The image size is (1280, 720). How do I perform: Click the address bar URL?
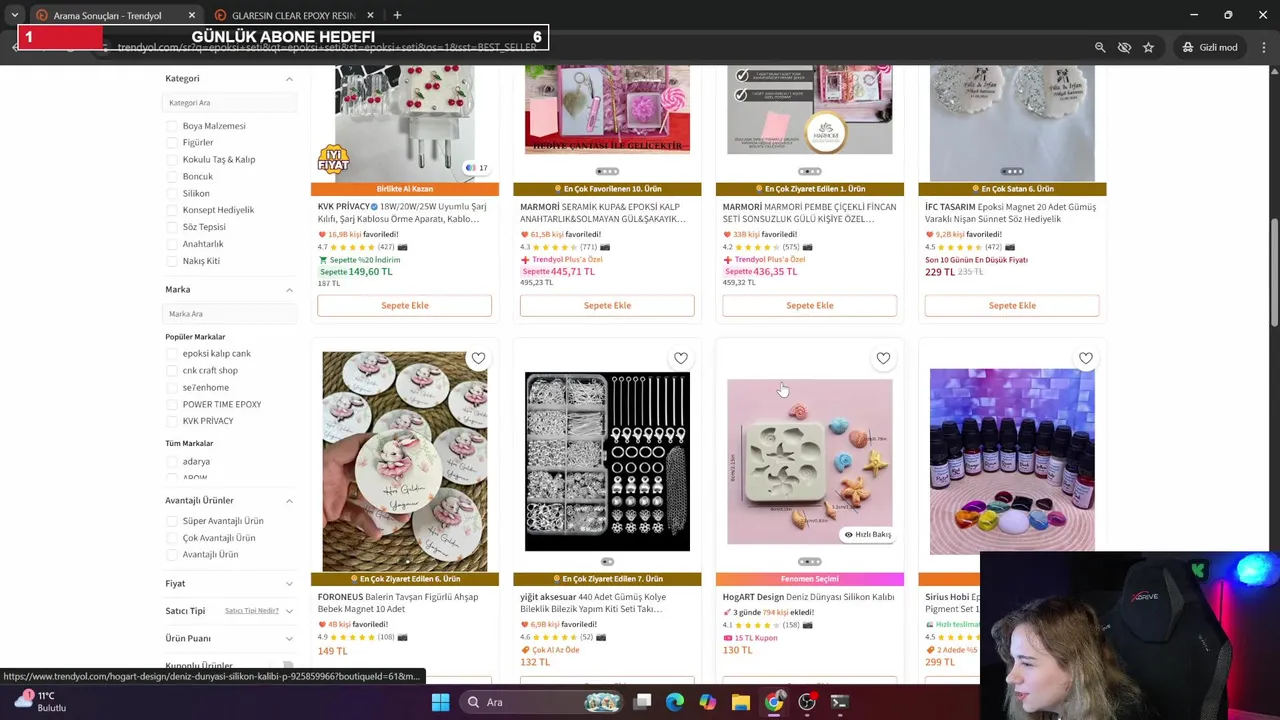point(326,47)
